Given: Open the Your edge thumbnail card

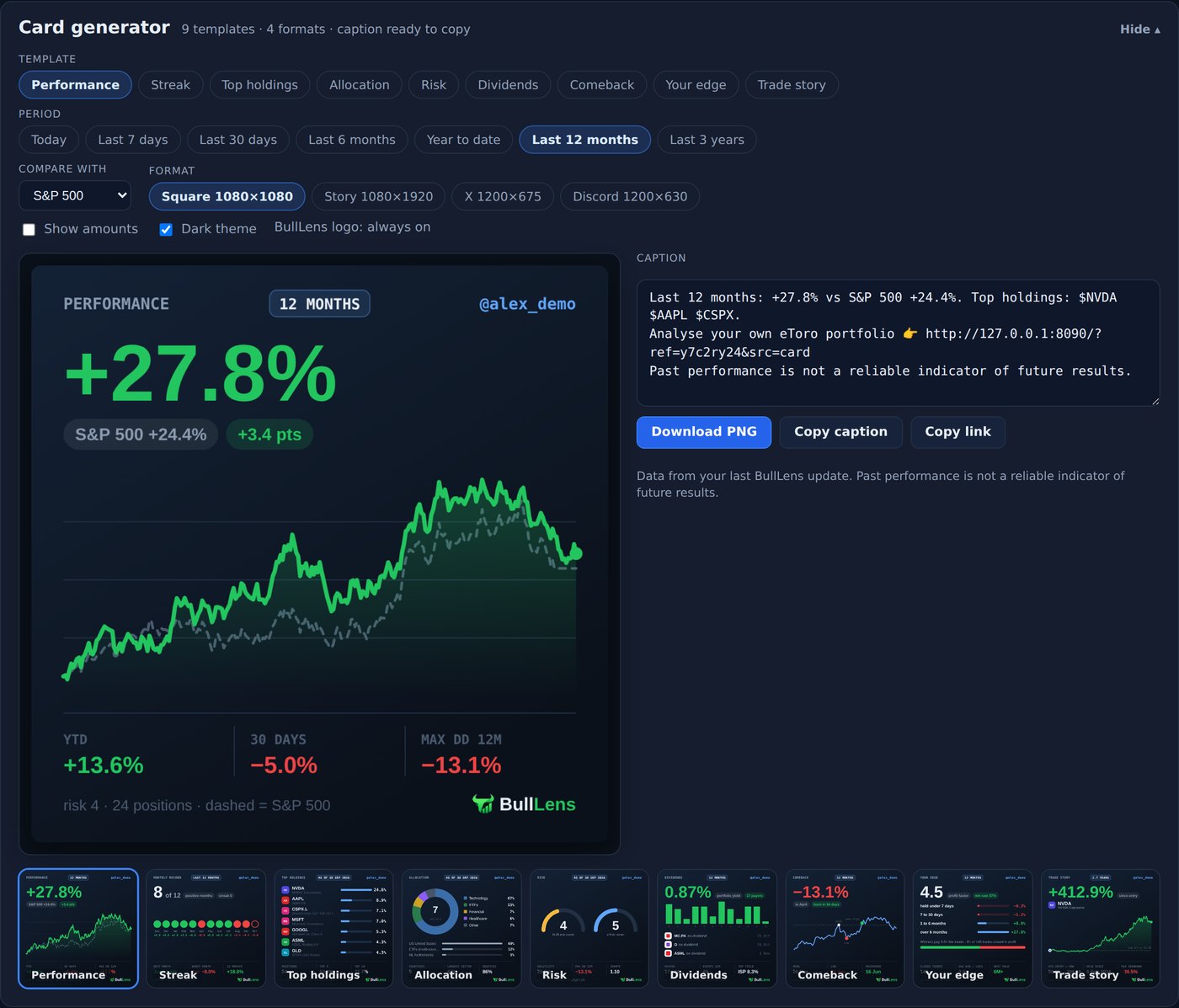Looking at the screenshot, I should click(973, 929).
